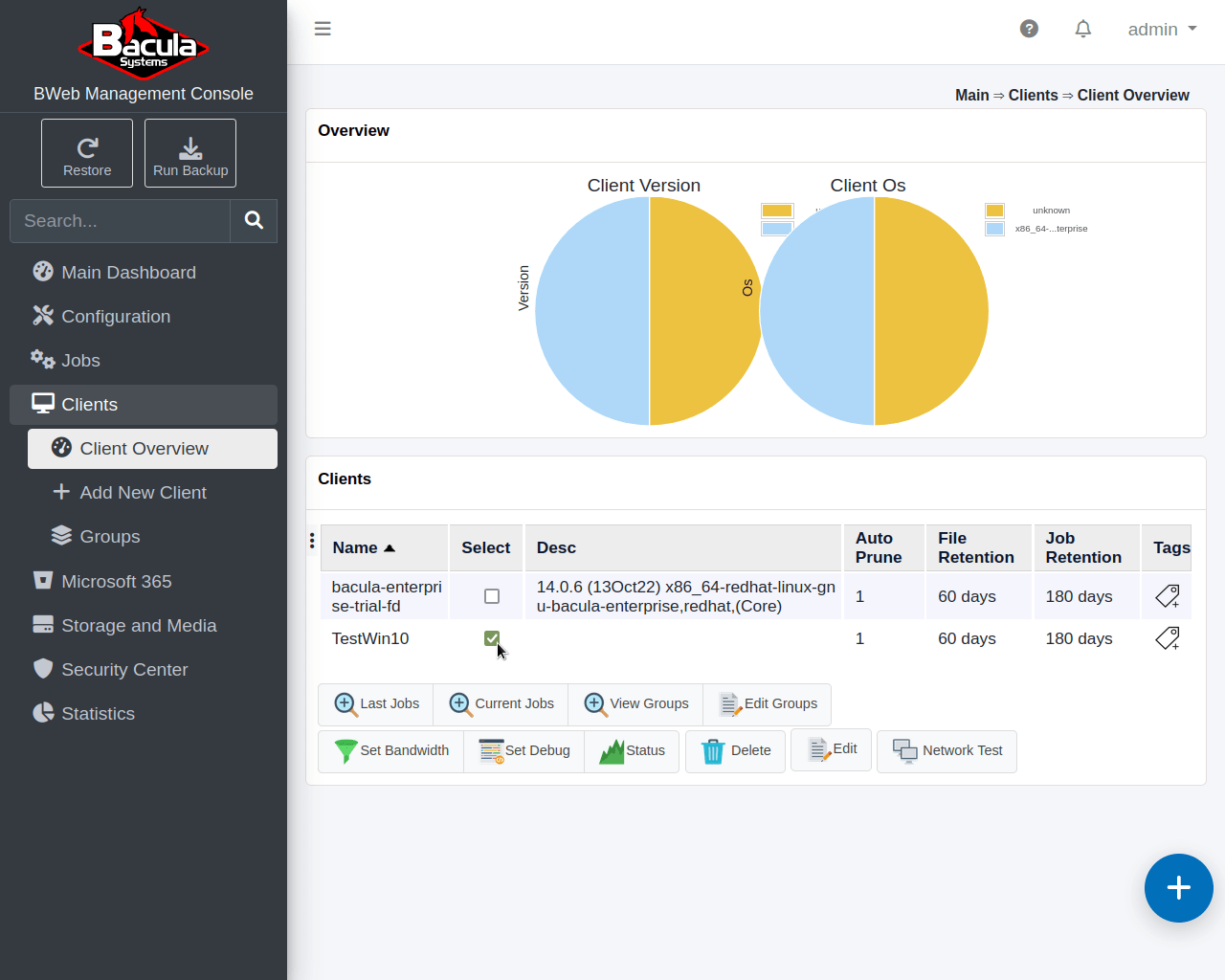Click the Restore button
Screen dimensions: 1225x980
click(x=87, y=153)
